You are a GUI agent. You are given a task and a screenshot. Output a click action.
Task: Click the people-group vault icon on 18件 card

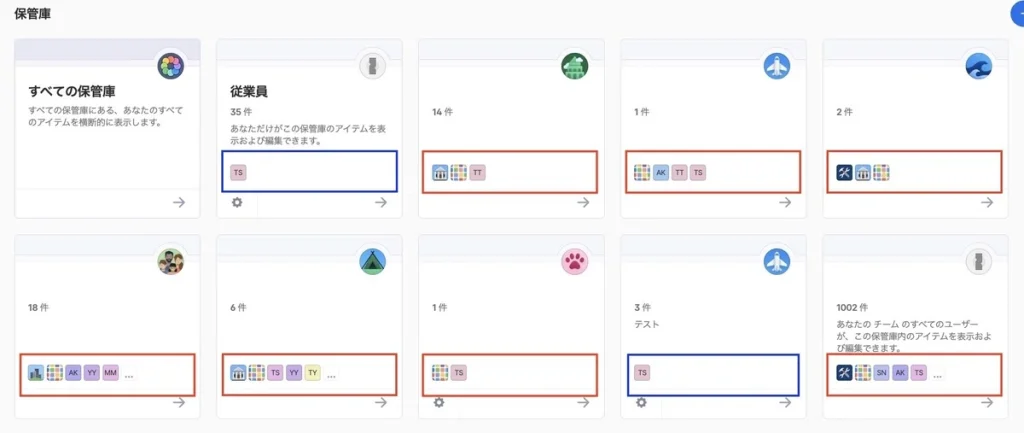tap(171, 262)
